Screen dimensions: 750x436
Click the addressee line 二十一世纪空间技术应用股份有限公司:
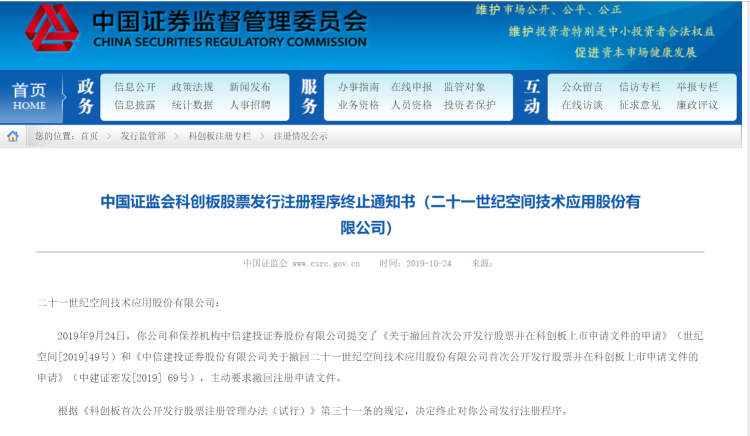click(128, 303)
